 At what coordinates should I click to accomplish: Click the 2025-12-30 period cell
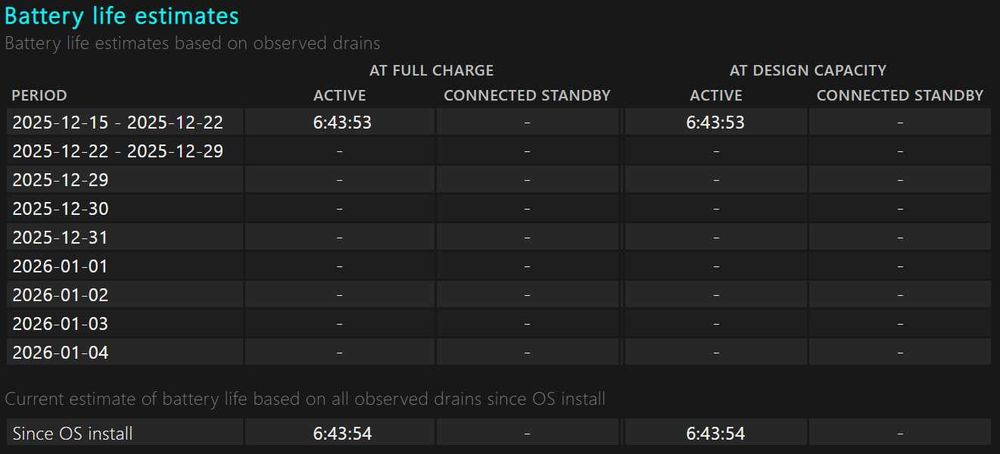[60, 209]
